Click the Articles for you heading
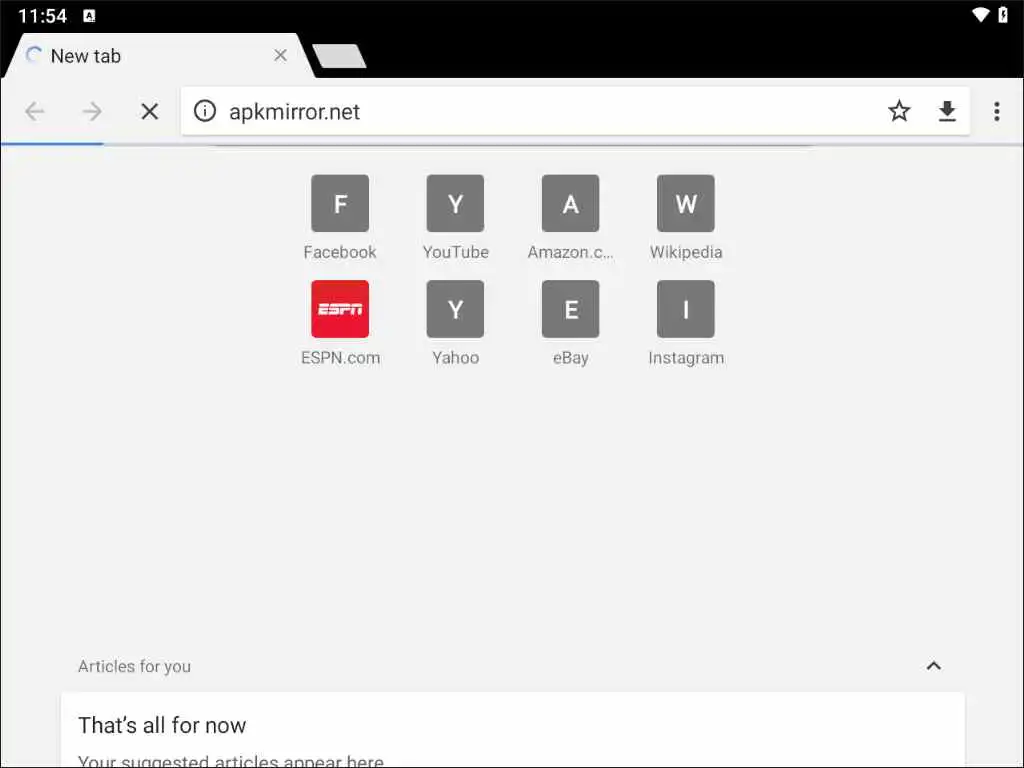 (135, 666)
